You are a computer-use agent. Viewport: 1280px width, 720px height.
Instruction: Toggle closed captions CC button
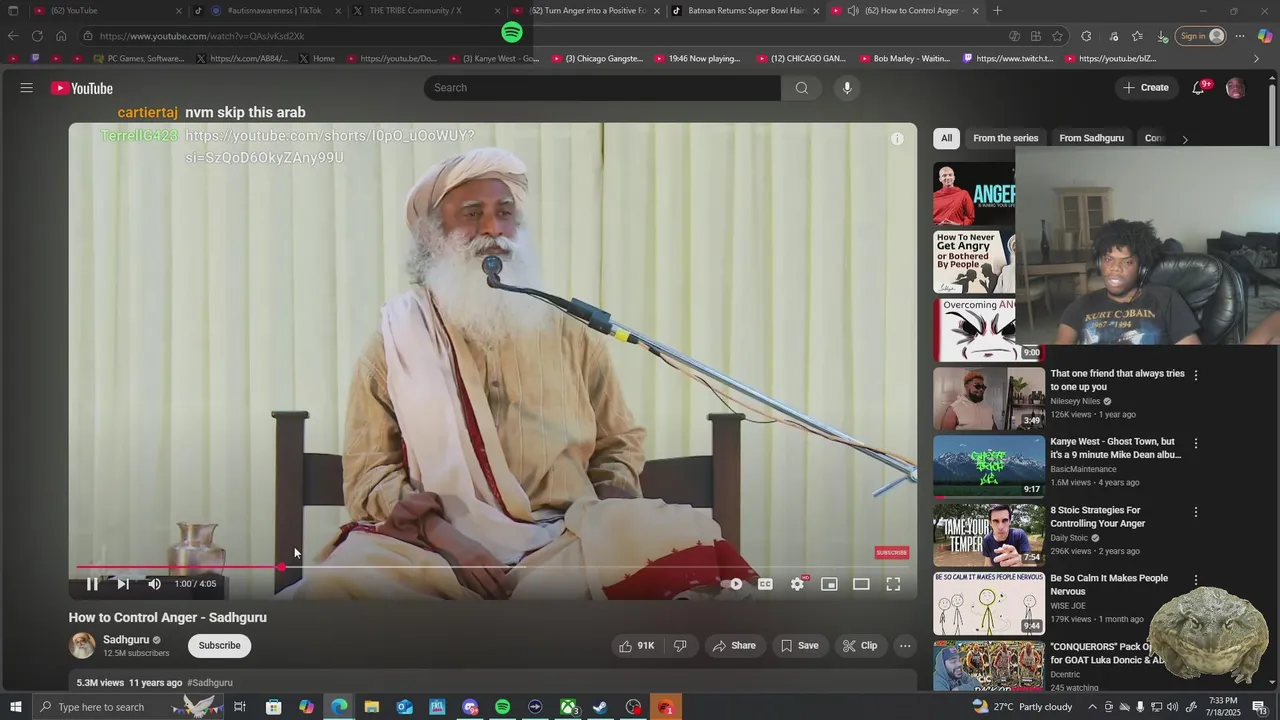point(765,584)
